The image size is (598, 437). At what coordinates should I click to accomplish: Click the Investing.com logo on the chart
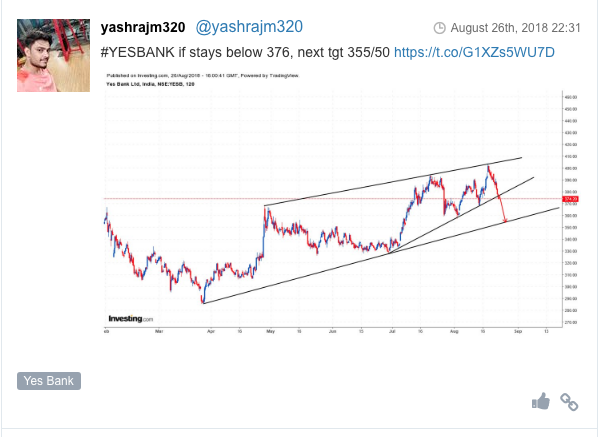pos(130,318)
